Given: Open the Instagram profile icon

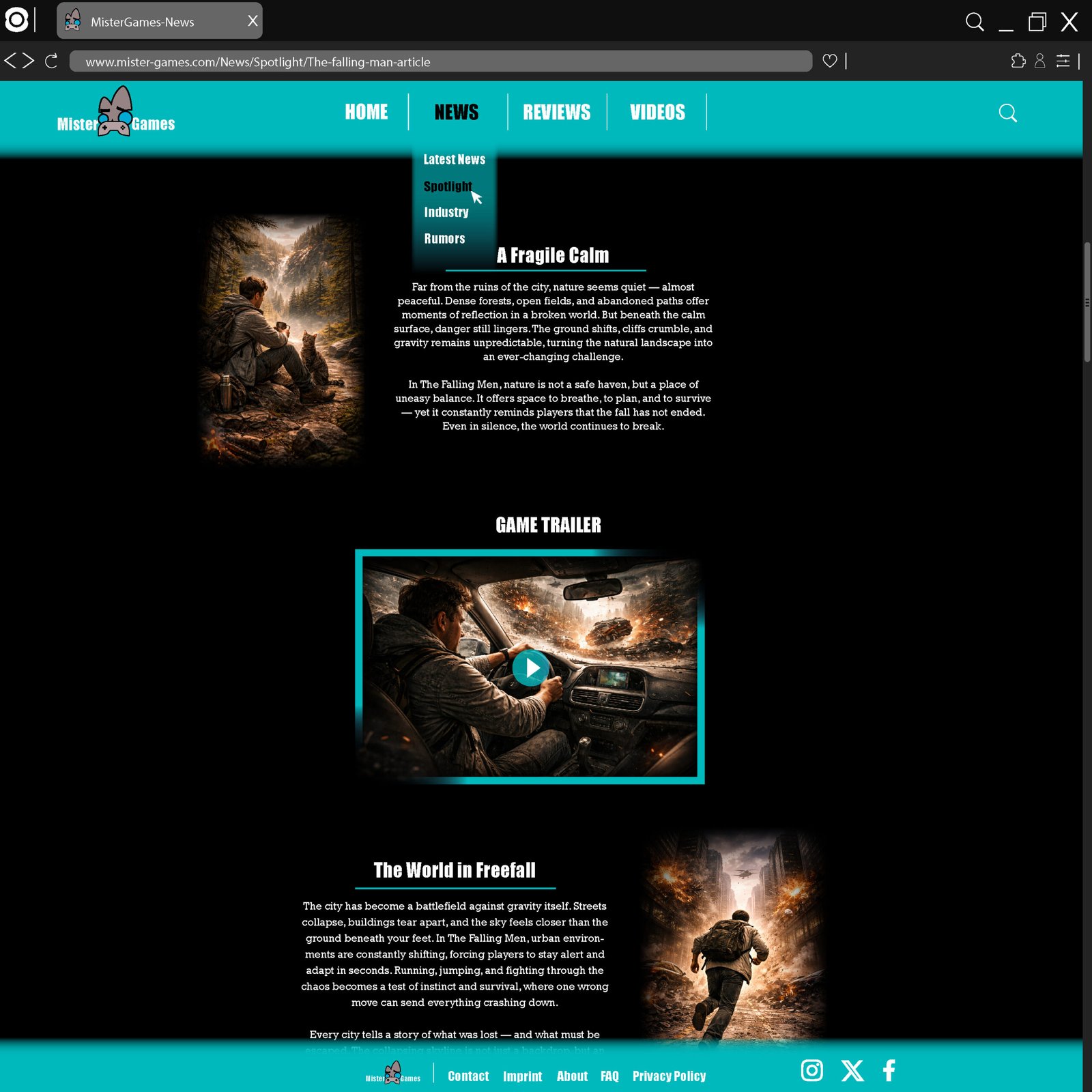Looking at the screenshot, I should (x=811, y=1070).
